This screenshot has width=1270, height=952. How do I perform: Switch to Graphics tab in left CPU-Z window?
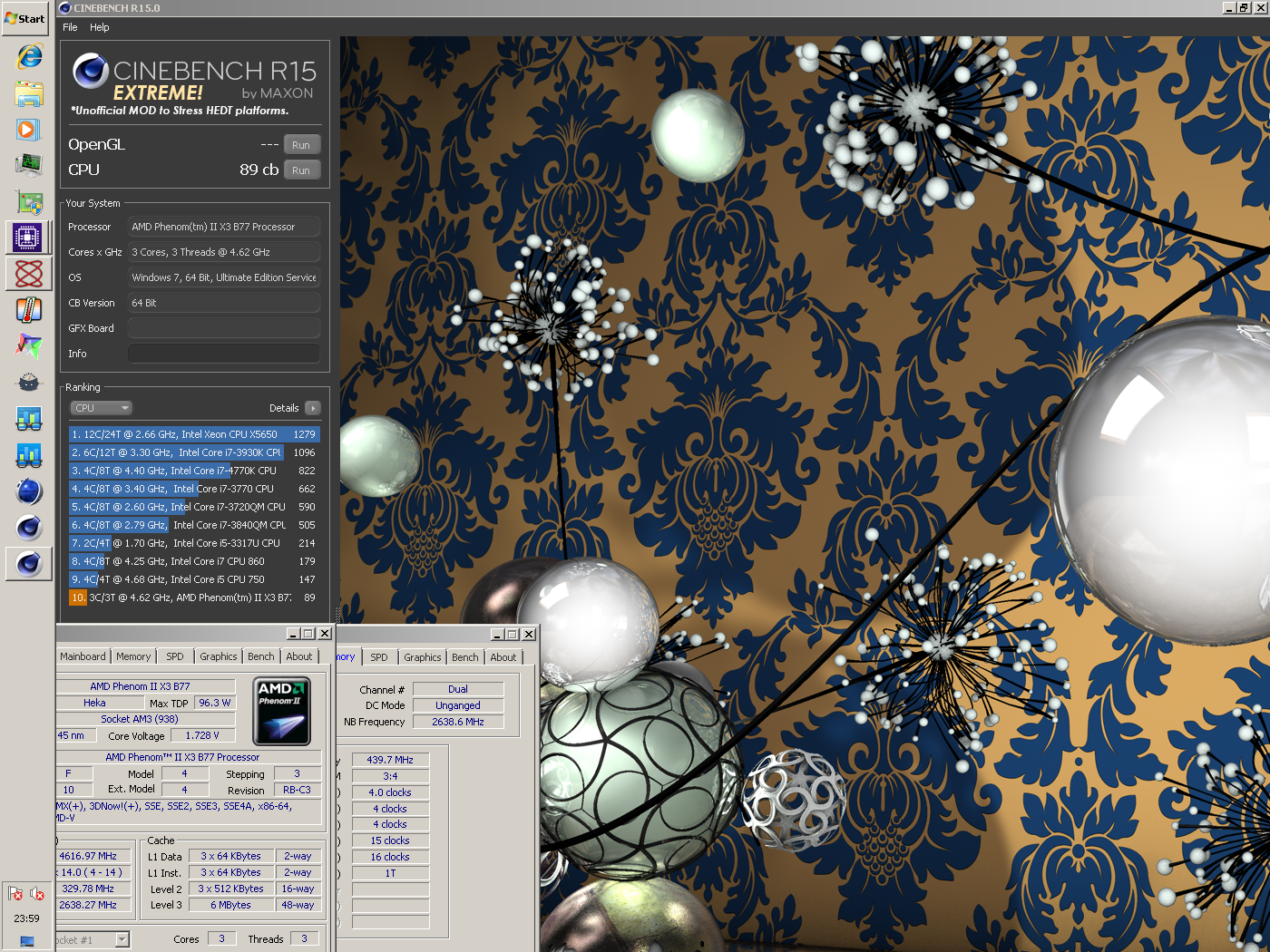point(219,656)
